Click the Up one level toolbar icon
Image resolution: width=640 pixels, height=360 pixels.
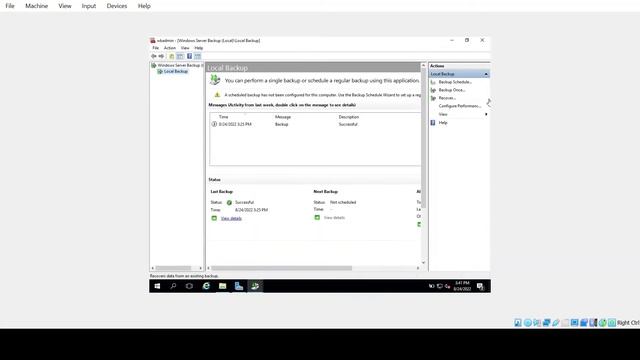pos(172,56)
